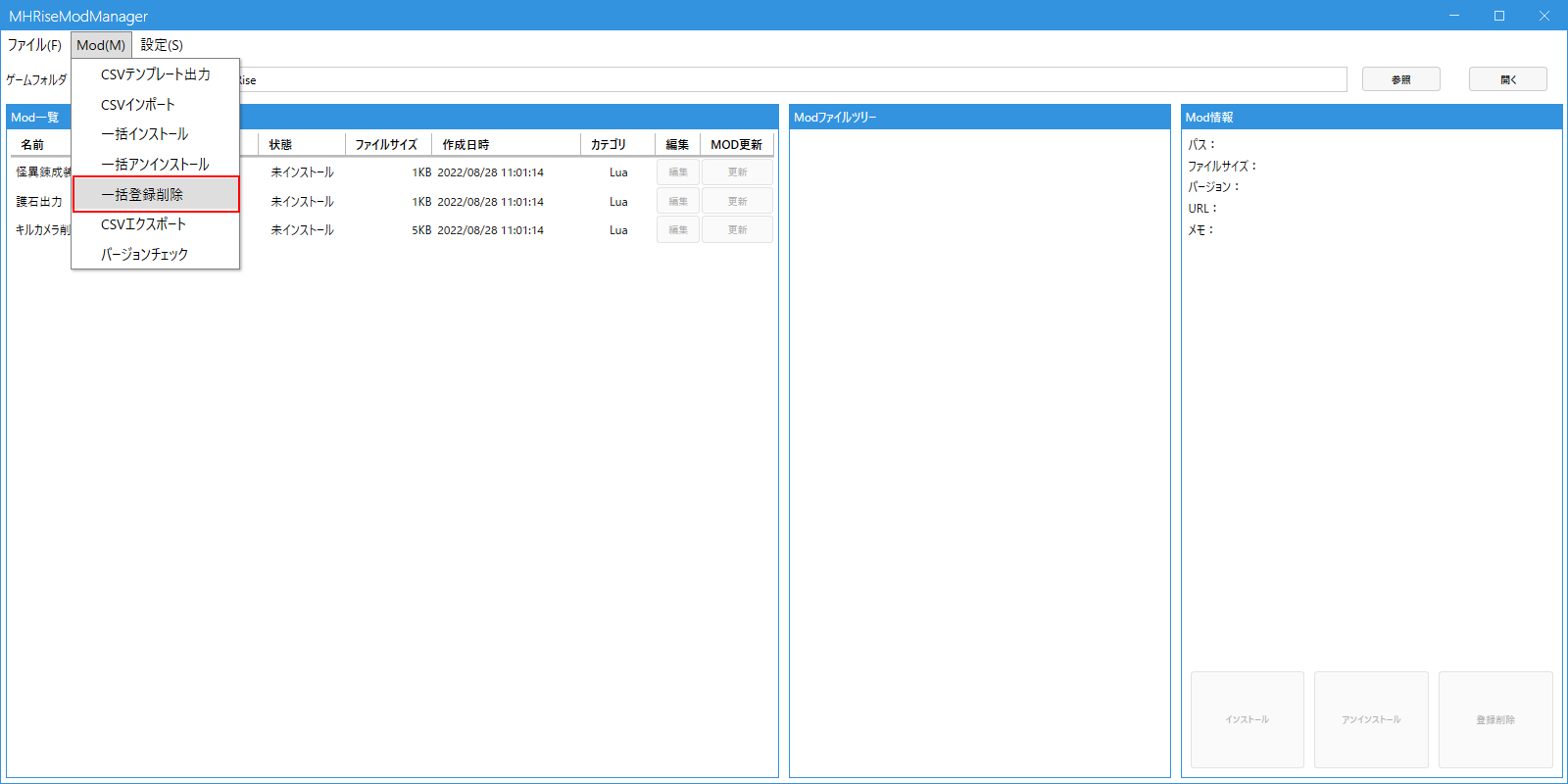Select the 怪異錬成 mod row name
The width and height of the screenshot is (1568, 784).
click(x=43, y=172)
